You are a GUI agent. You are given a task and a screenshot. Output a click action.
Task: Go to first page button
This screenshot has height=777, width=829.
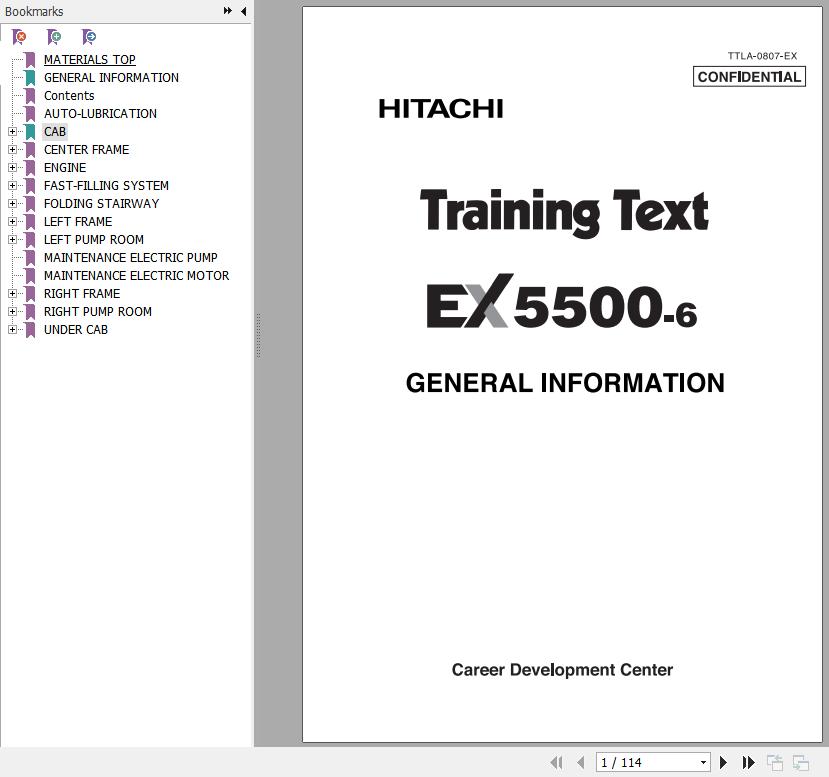[556, 762]
